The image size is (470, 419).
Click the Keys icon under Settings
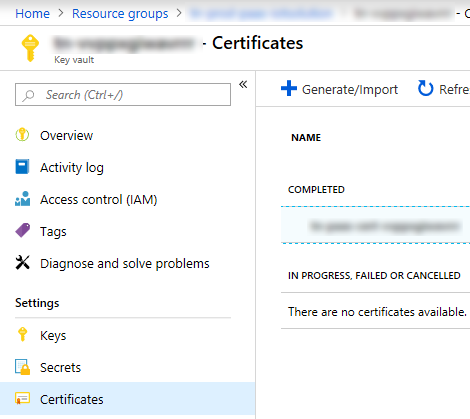click(22, 334)
